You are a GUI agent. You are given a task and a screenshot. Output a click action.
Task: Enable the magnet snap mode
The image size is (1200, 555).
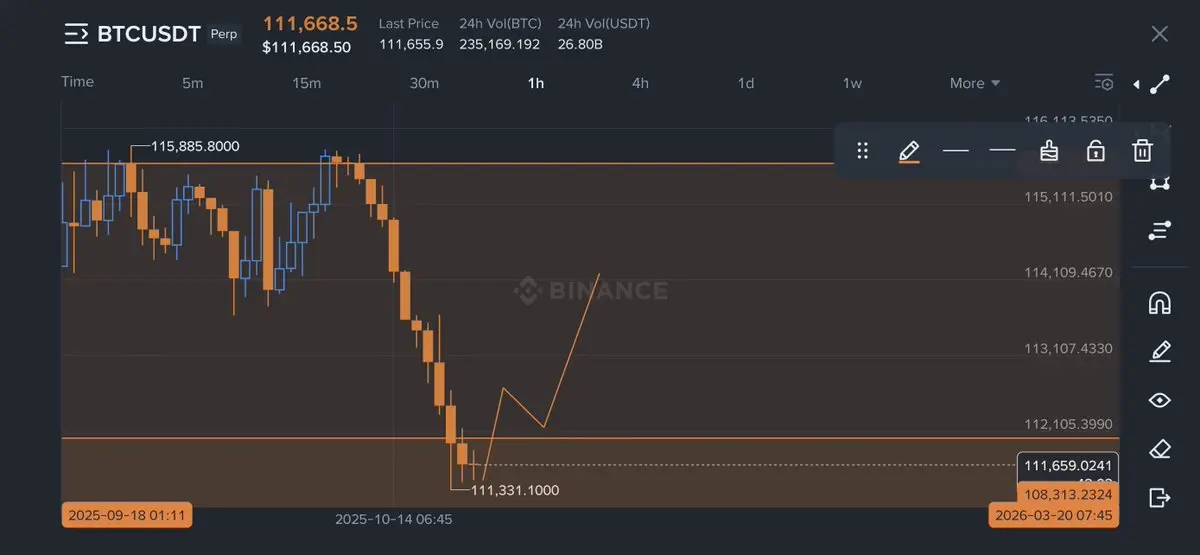click(x=1159, y=303)
